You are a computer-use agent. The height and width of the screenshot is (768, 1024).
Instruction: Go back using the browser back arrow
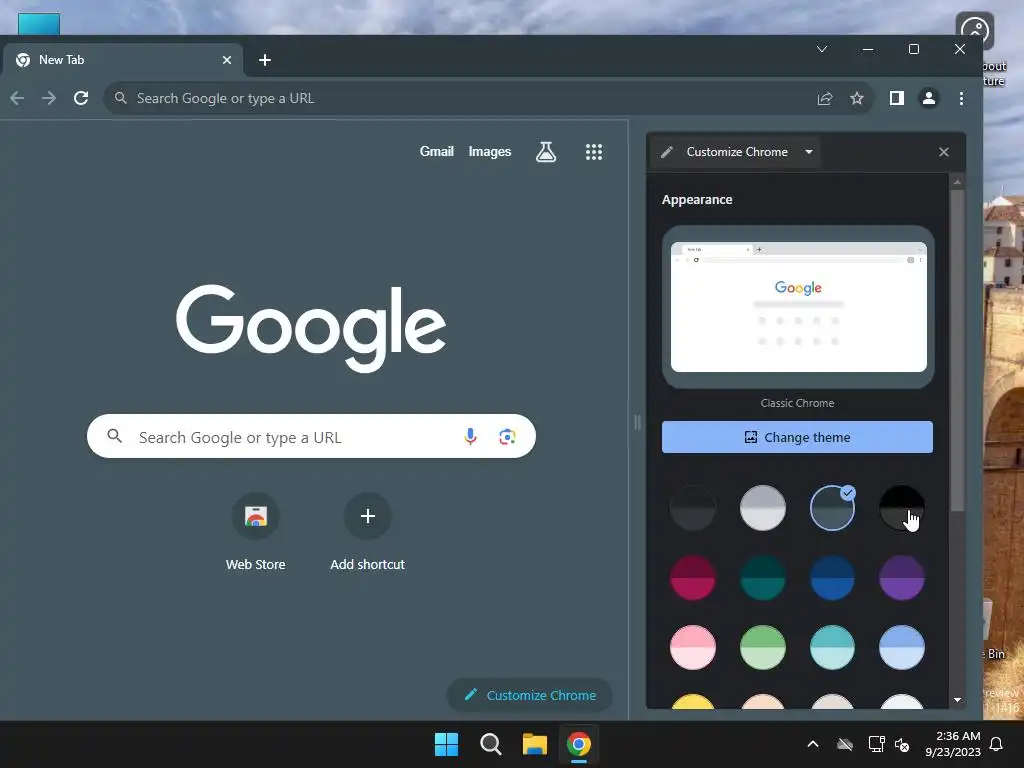(x=17, y=98)
